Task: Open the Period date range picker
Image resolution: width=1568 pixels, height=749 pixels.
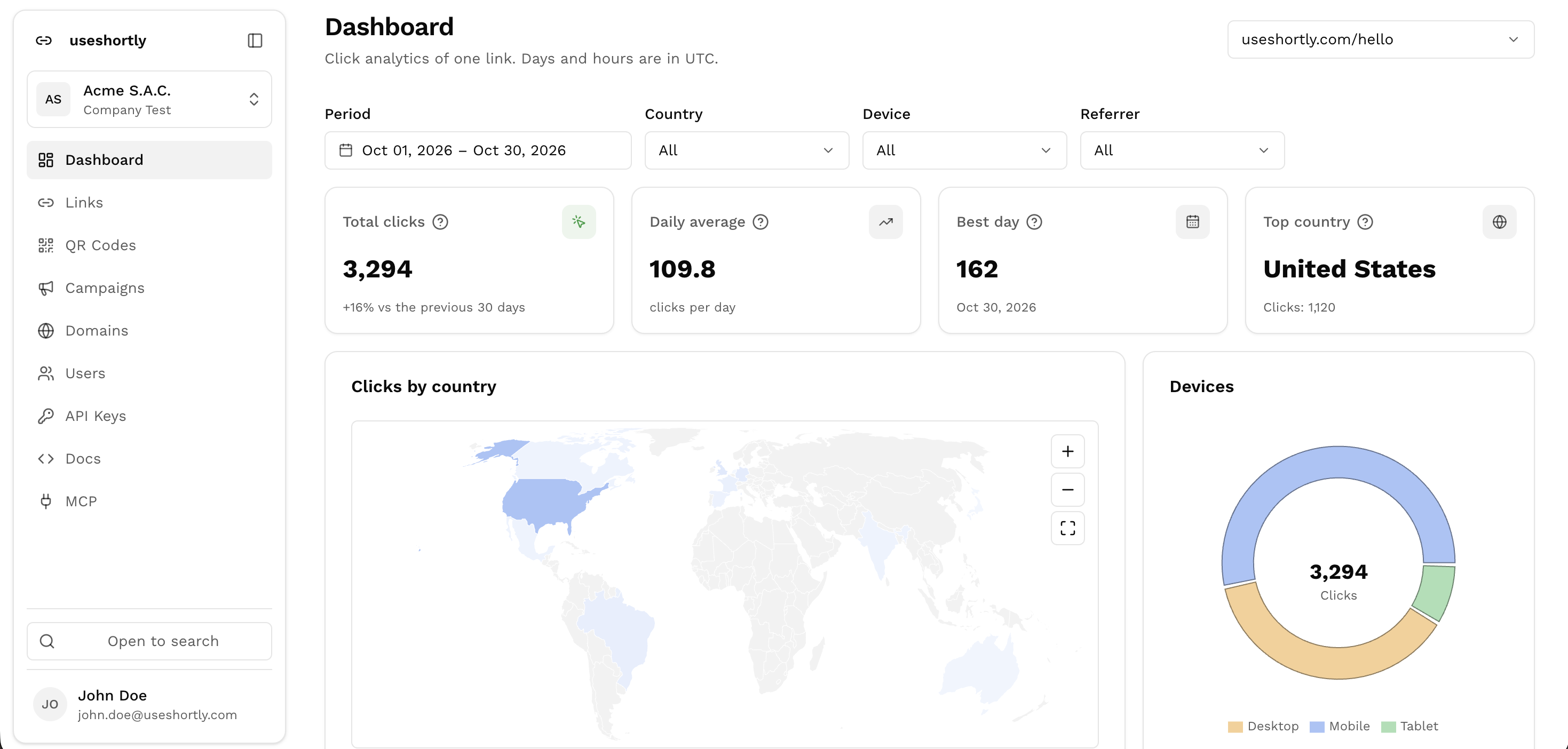Action: coord(478,150)
